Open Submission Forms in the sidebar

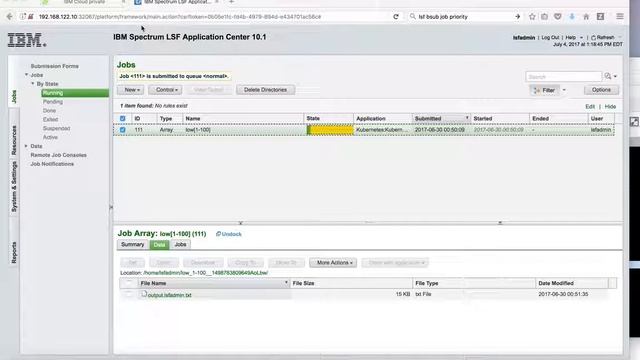pyautogui.click(x=55, y=66)
